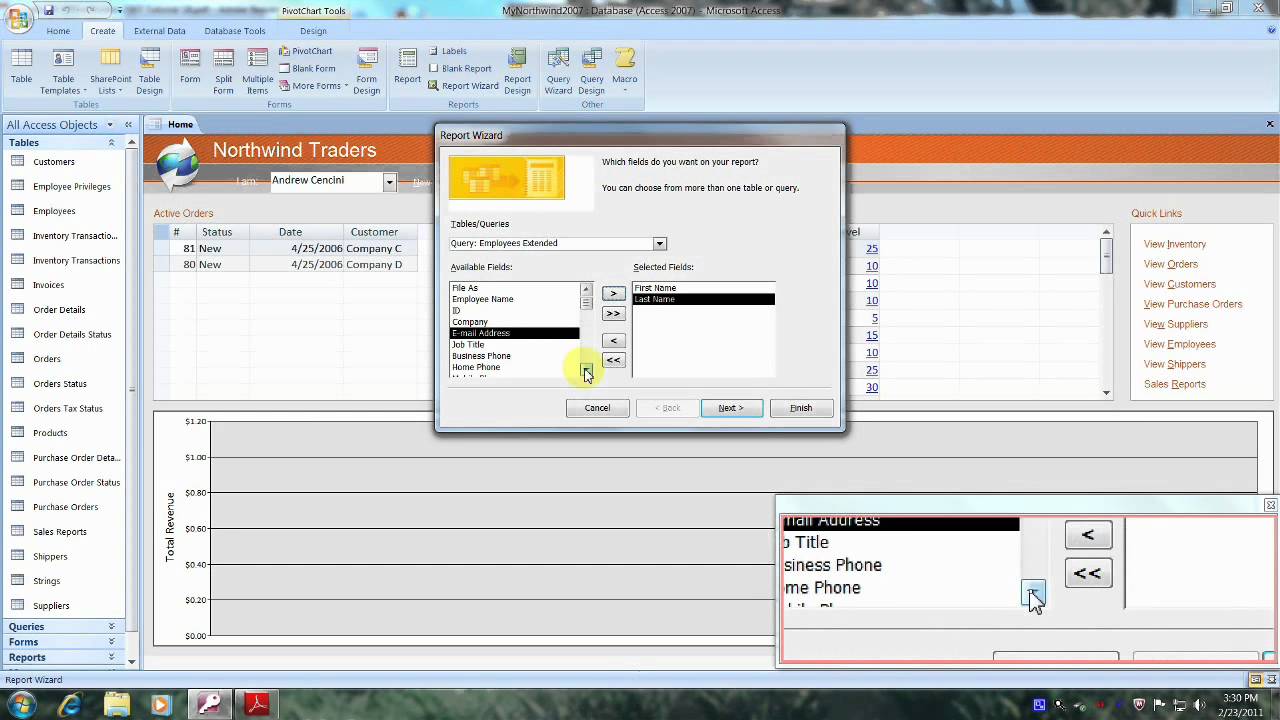Image resolution: width=1280 pixels, height=720 pixels.
Task: Open the Sales Reports quick link
Action: (1175, 384)
